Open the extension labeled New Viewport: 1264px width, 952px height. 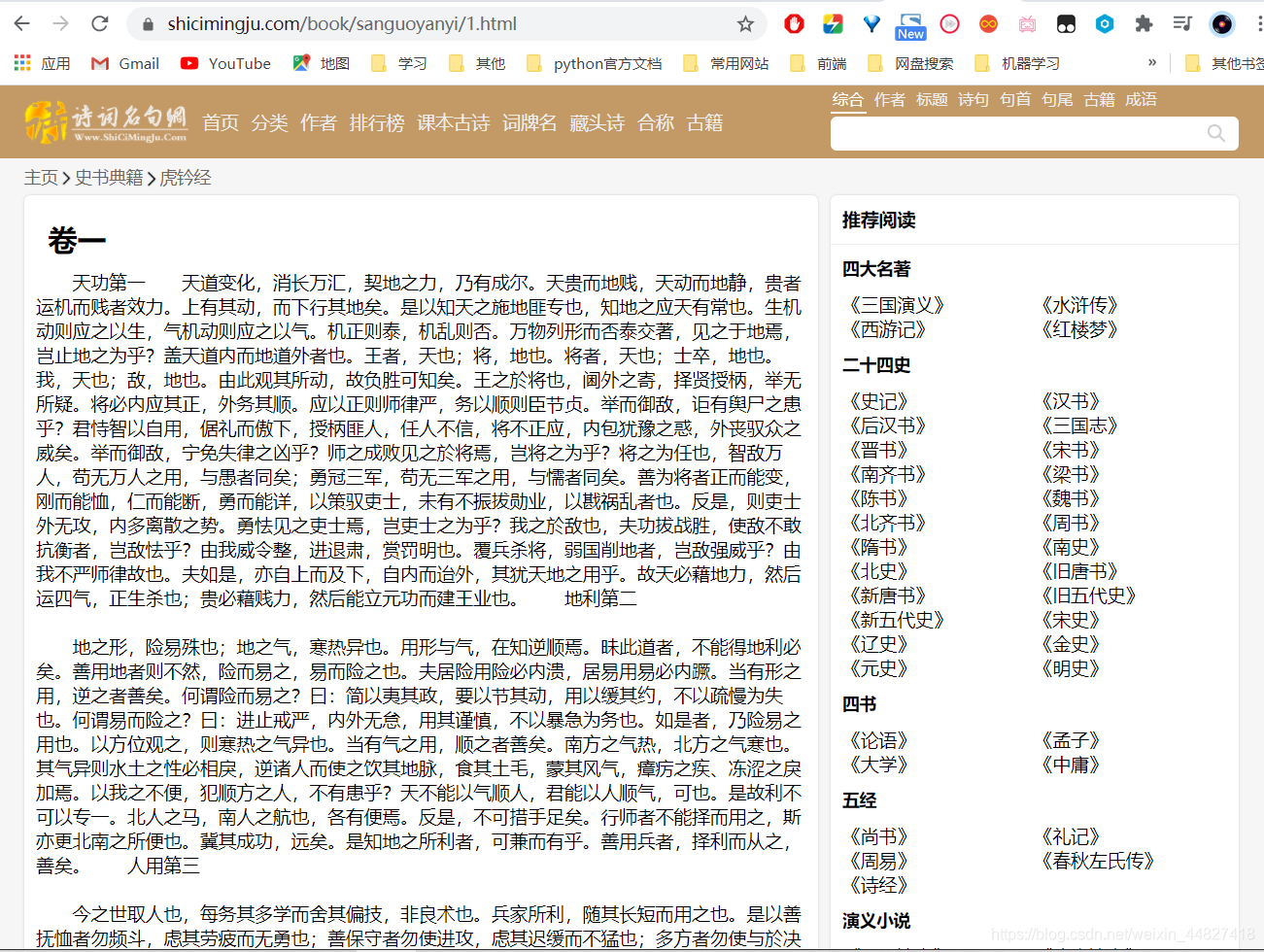(910, 26)
